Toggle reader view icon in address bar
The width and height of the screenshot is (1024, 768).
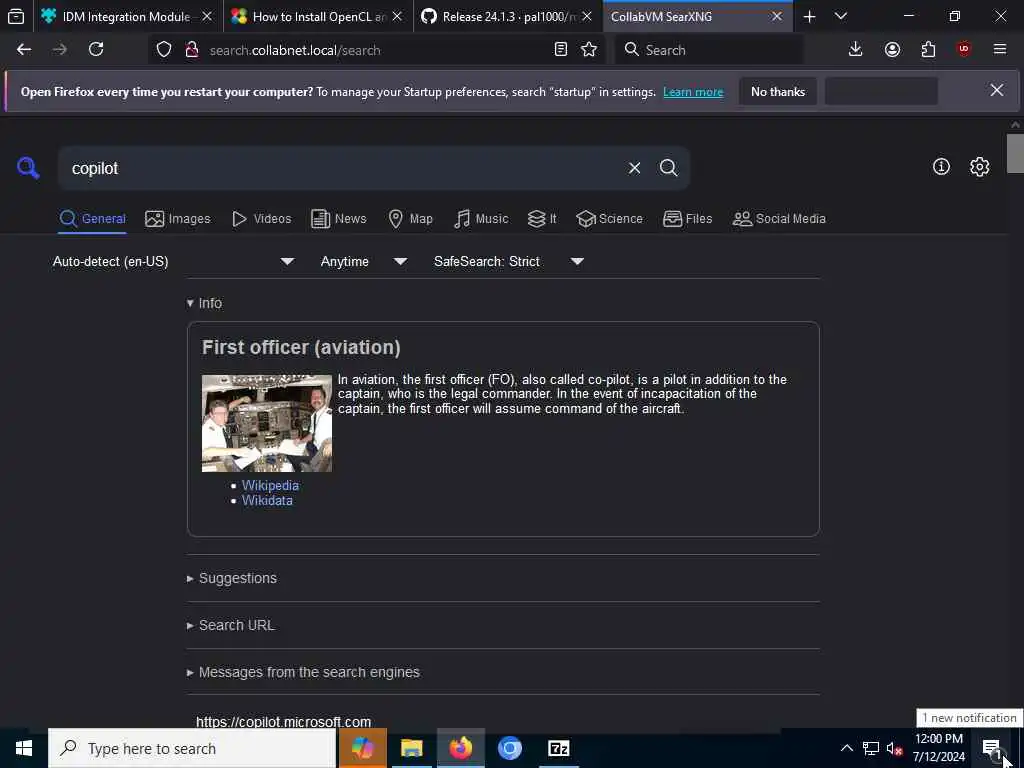(x=560, y=50)
